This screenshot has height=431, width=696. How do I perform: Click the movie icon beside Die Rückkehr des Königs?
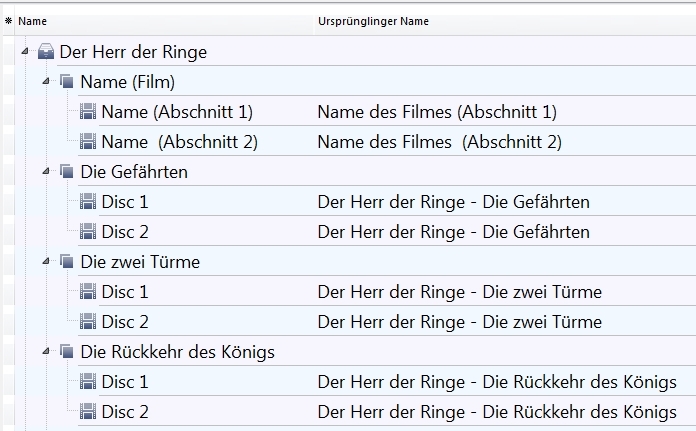point(67,352)
